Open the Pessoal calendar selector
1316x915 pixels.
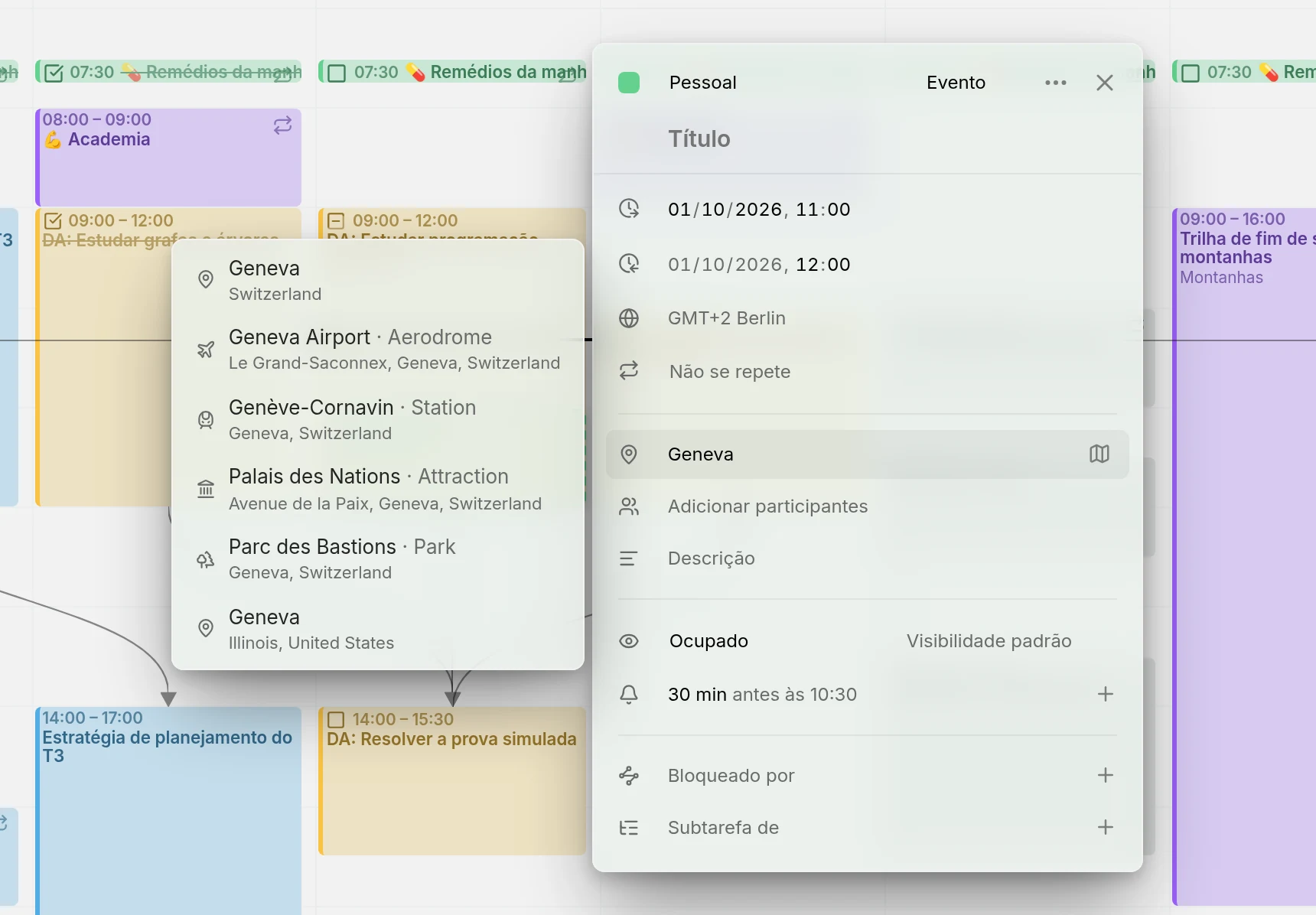coord(702,83)
